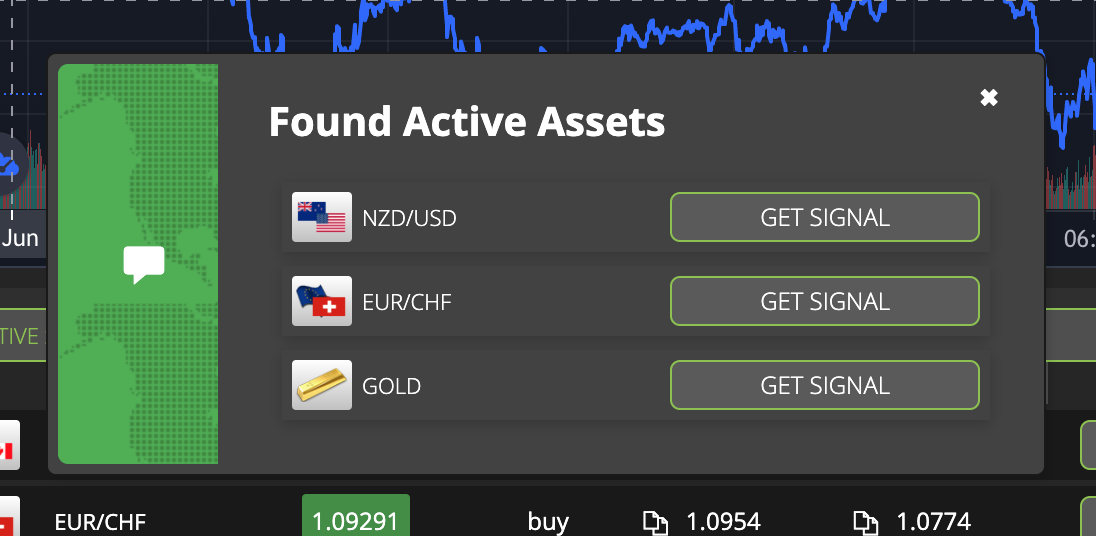The width and height of the screenshot is (1096, 536).
Task: Click the EUR/CHF flag icon in popup
Action: [x=322, y=301]
